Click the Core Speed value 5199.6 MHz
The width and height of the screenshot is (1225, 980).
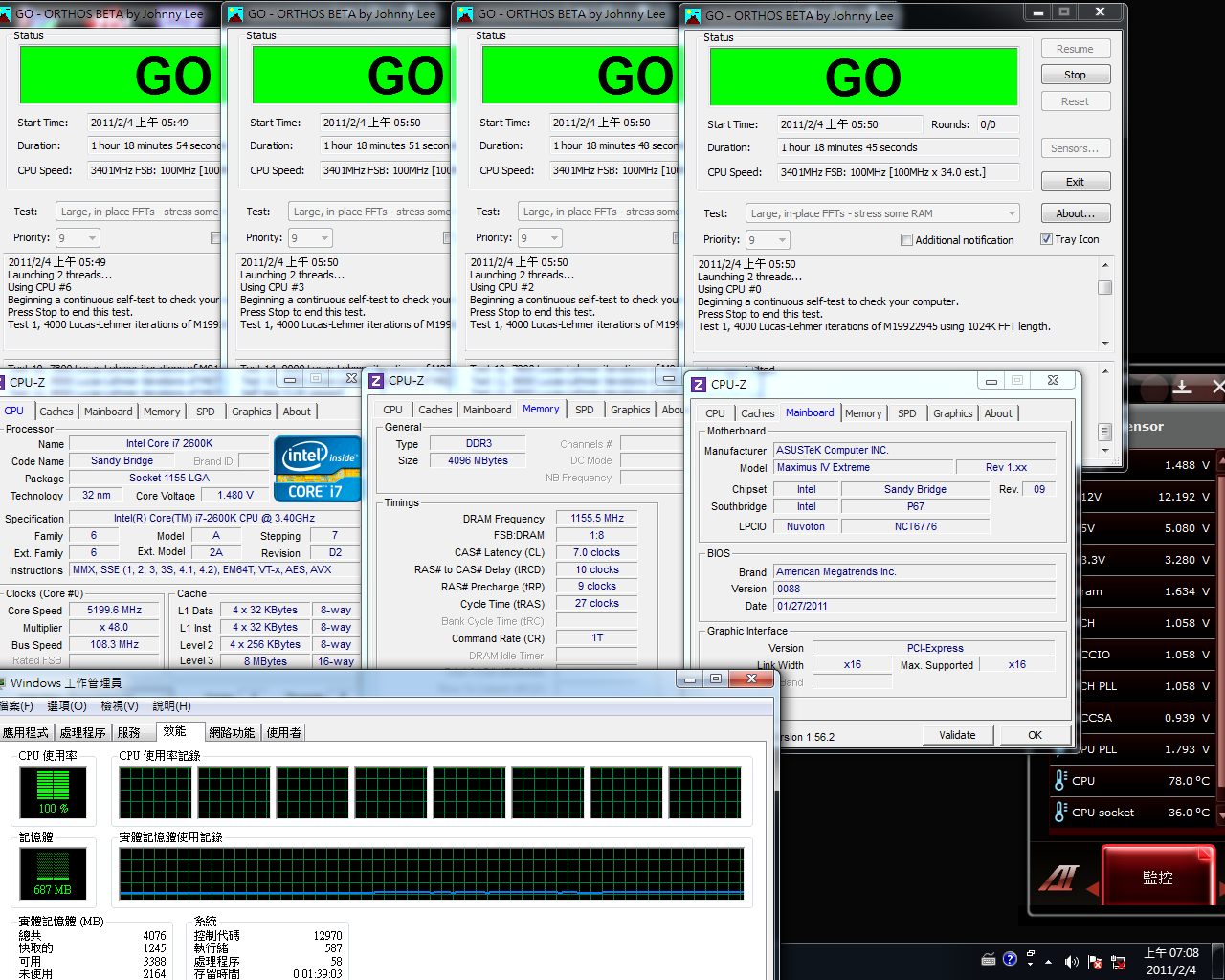pyautogui.click(x=114, y=610)
